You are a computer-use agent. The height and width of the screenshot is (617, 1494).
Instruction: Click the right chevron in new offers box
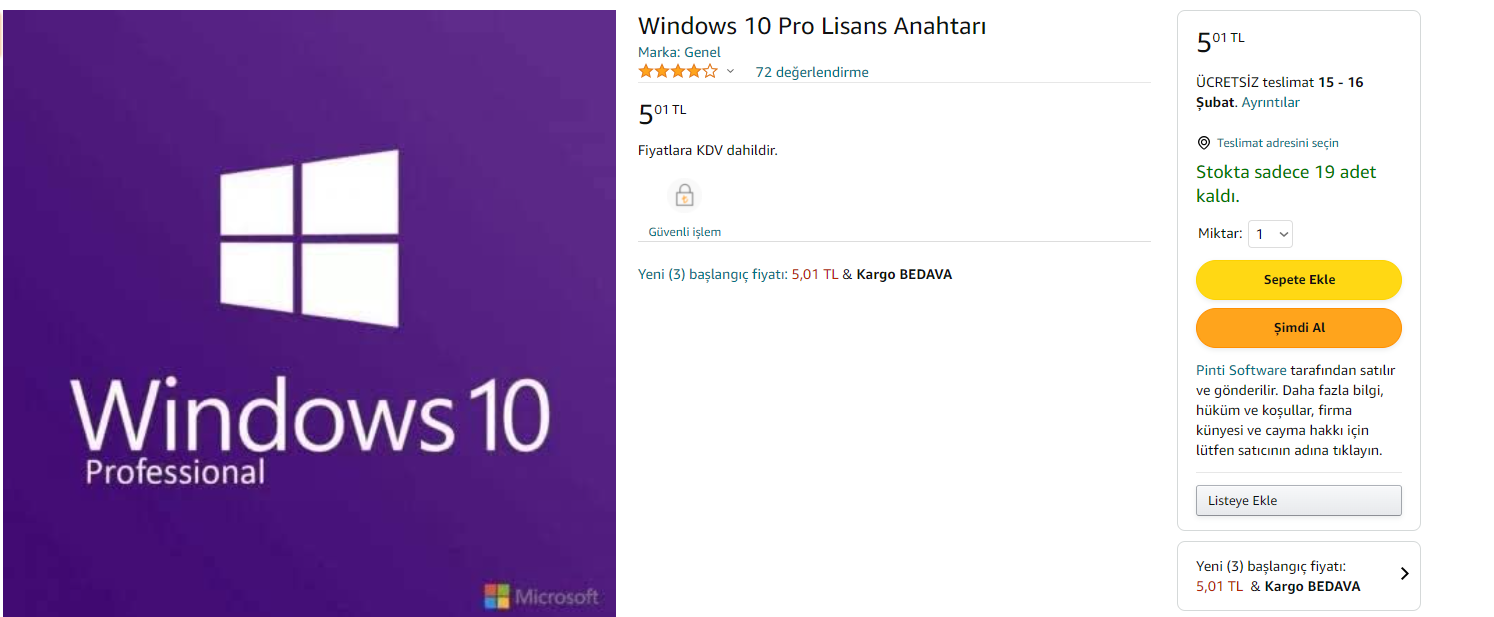coord(1404,574)
